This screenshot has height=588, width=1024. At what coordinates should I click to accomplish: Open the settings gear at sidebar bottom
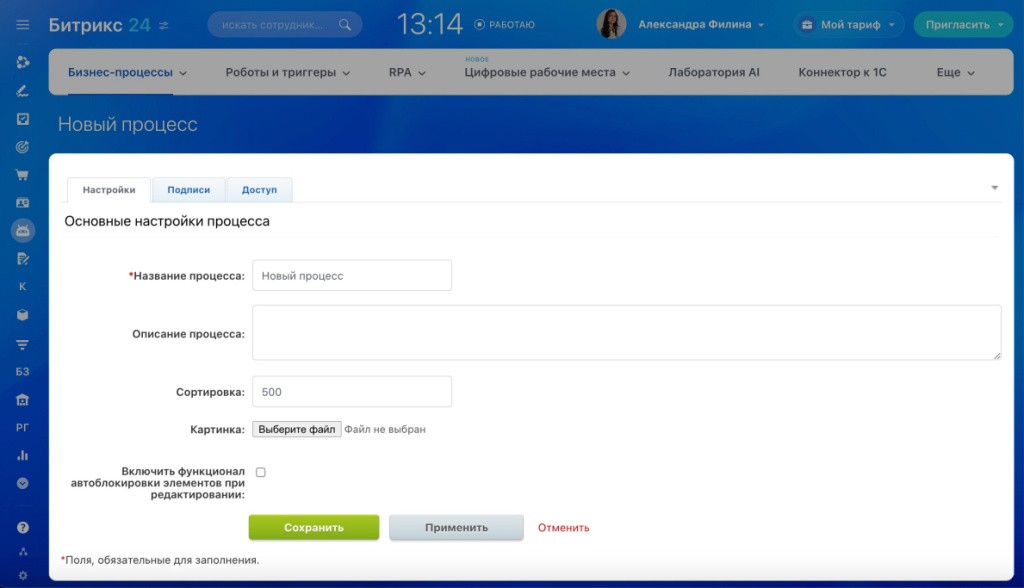coord(22,575)
